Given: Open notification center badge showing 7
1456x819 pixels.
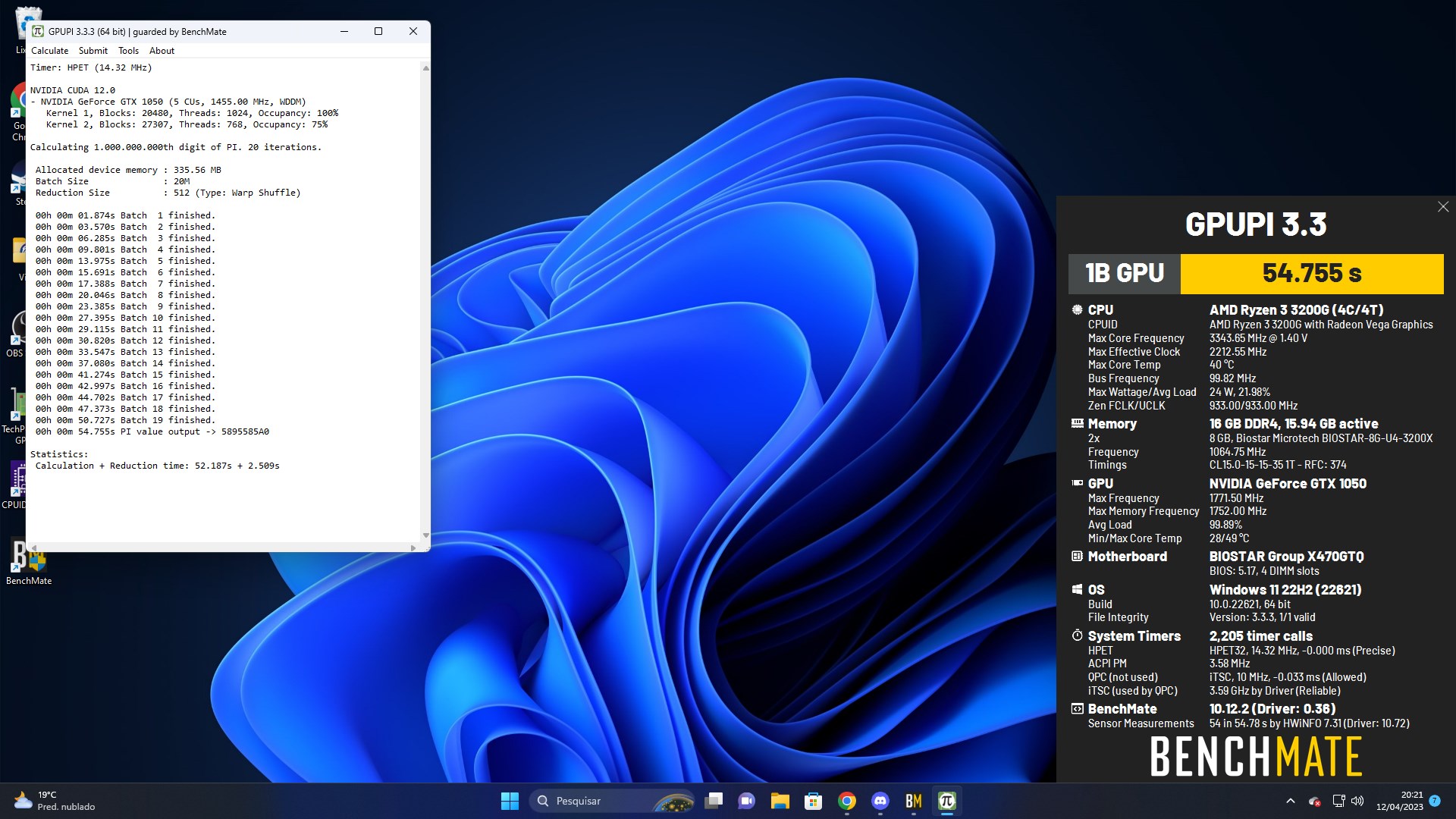Looking at the screenshot, I should click(1435, 801).
